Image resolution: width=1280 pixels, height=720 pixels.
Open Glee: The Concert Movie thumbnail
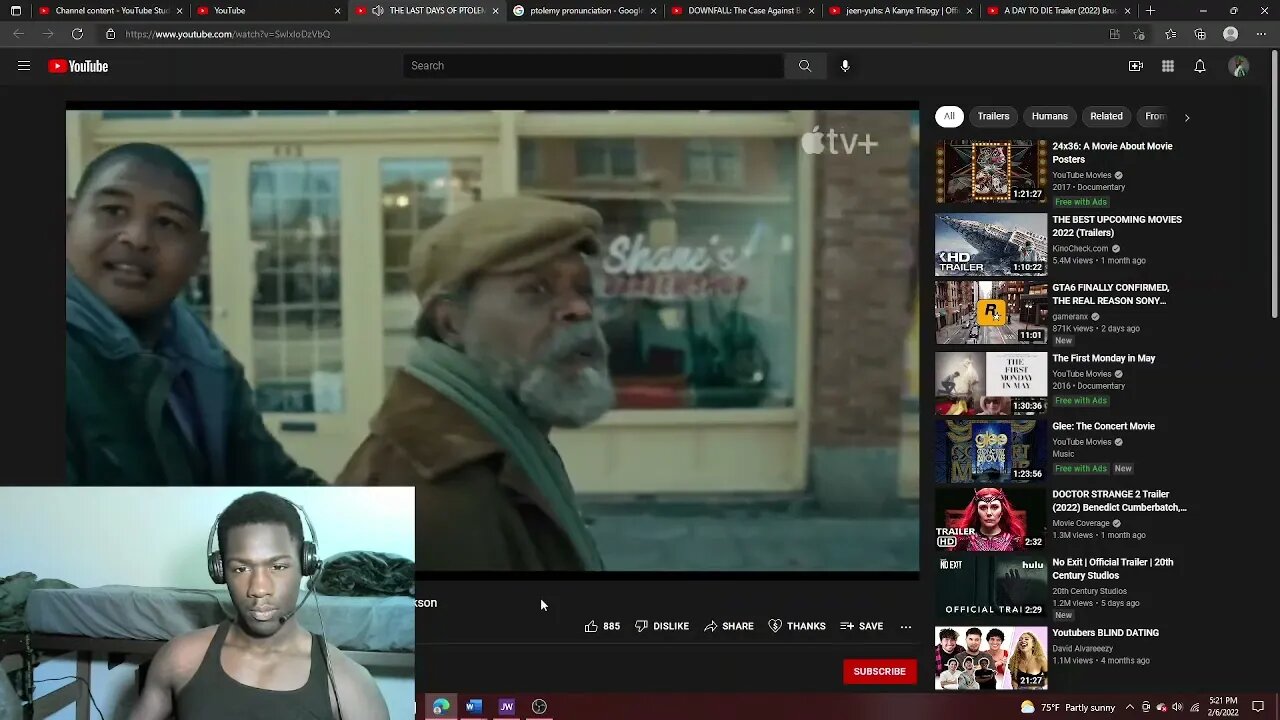pyautogui.click(x=991, y=451)
